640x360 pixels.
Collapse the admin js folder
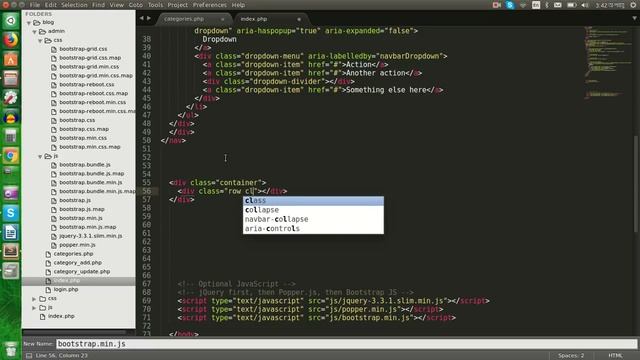[x=40, y=156]
